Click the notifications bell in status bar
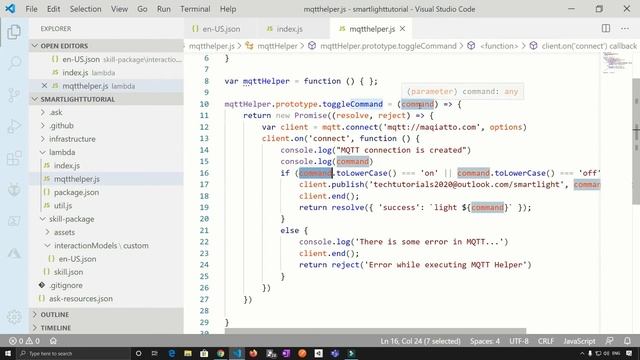The height and width of the screenshot is (360, 640). [627, 340]
